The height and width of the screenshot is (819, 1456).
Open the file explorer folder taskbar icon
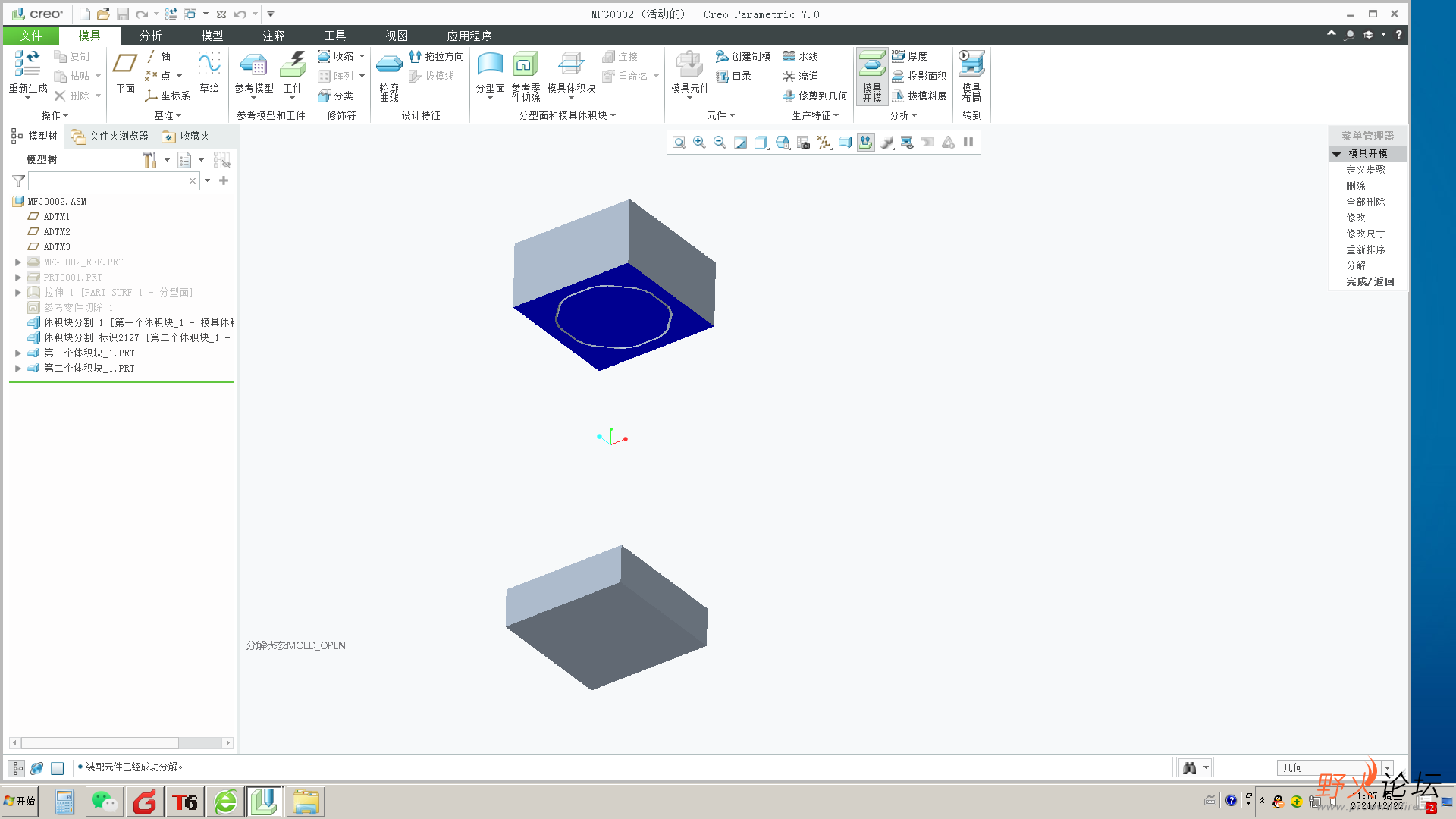click(306, 802)
